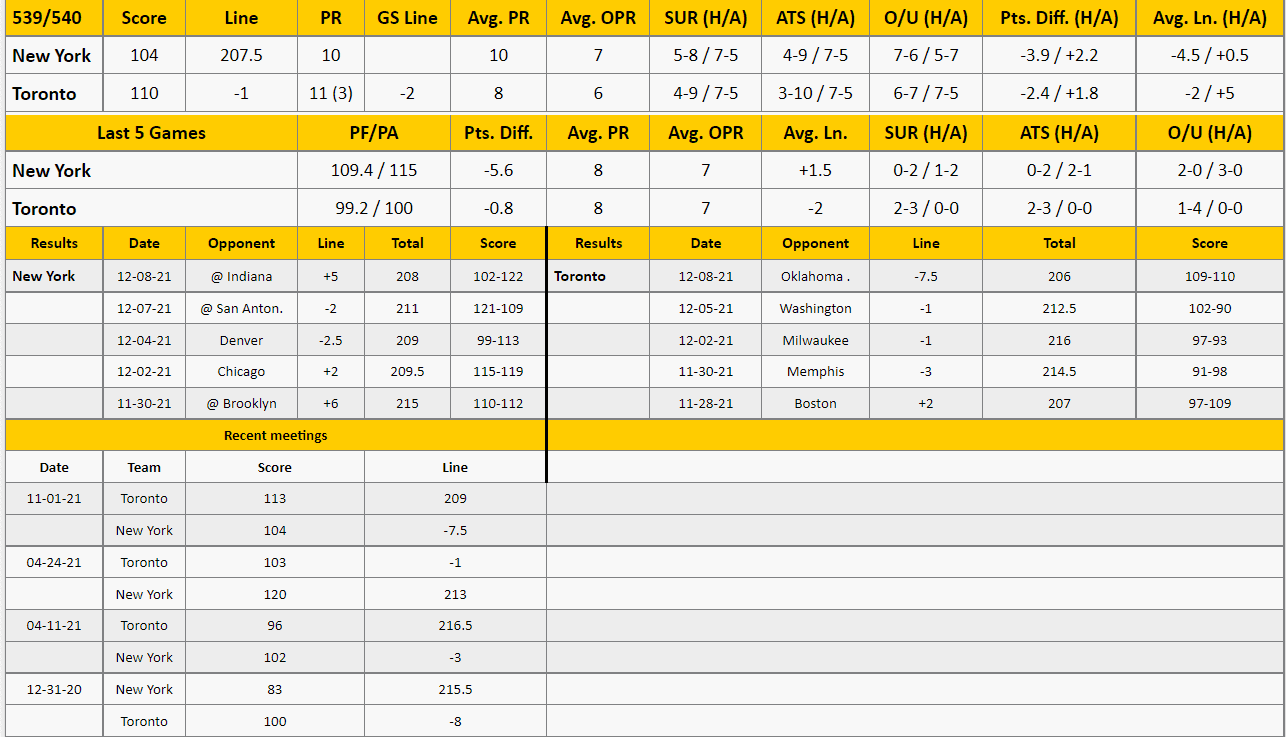Select Toronto PF/PA 99.2 / 100
This screenshot has height=737, width=1286.
pos(374,209)
